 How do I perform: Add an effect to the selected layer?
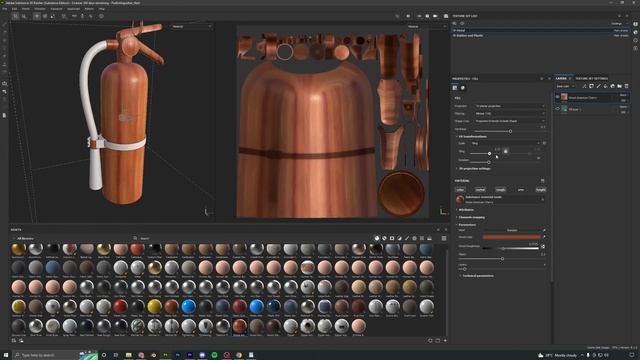coord(584,86)
